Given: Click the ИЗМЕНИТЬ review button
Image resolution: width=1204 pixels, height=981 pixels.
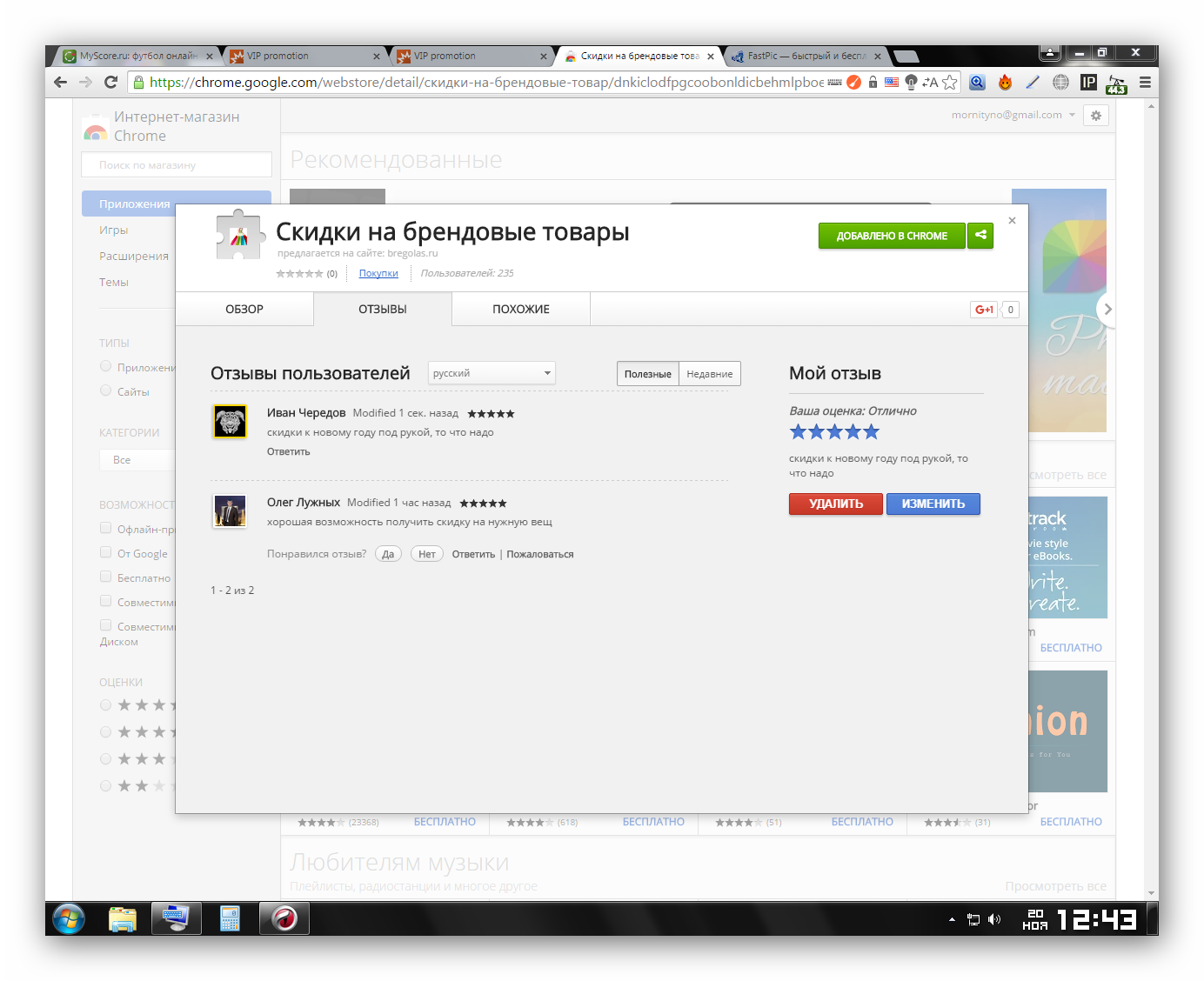Looking at the screenshot, I should coord(933,504).
